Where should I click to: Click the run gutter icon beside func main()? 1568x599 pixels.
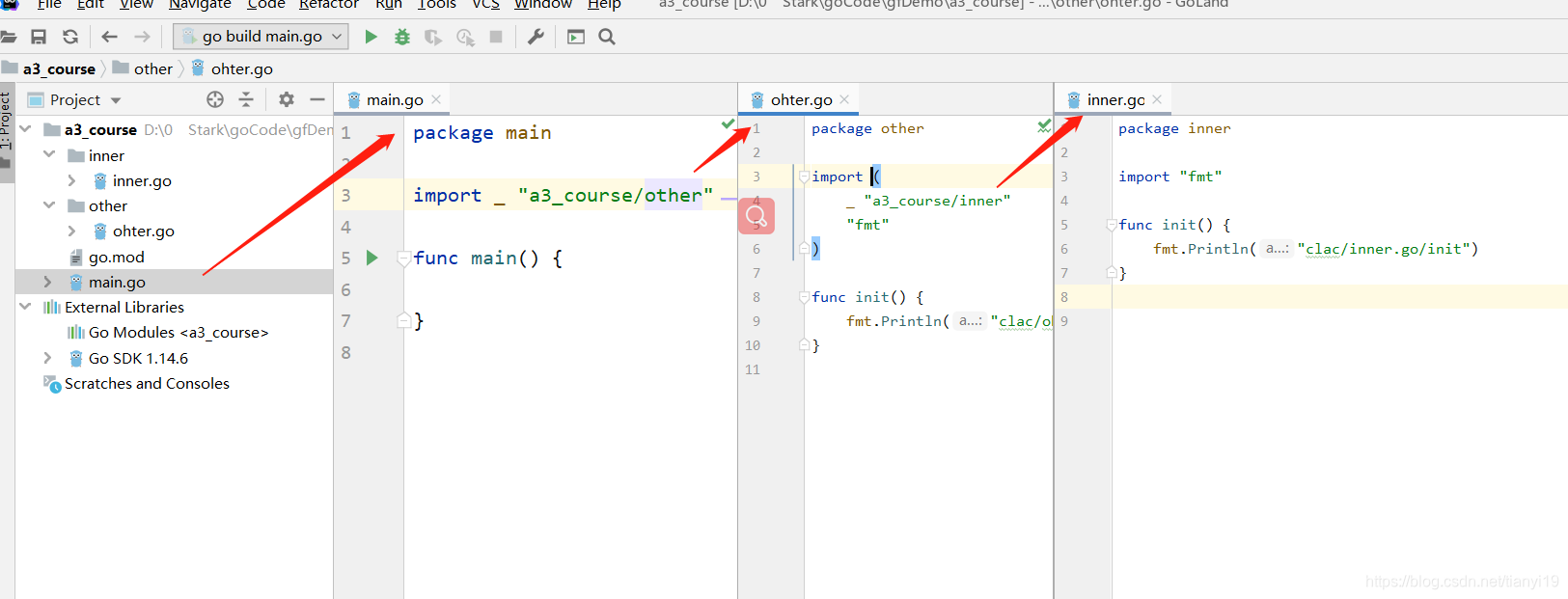click(372, 258)
